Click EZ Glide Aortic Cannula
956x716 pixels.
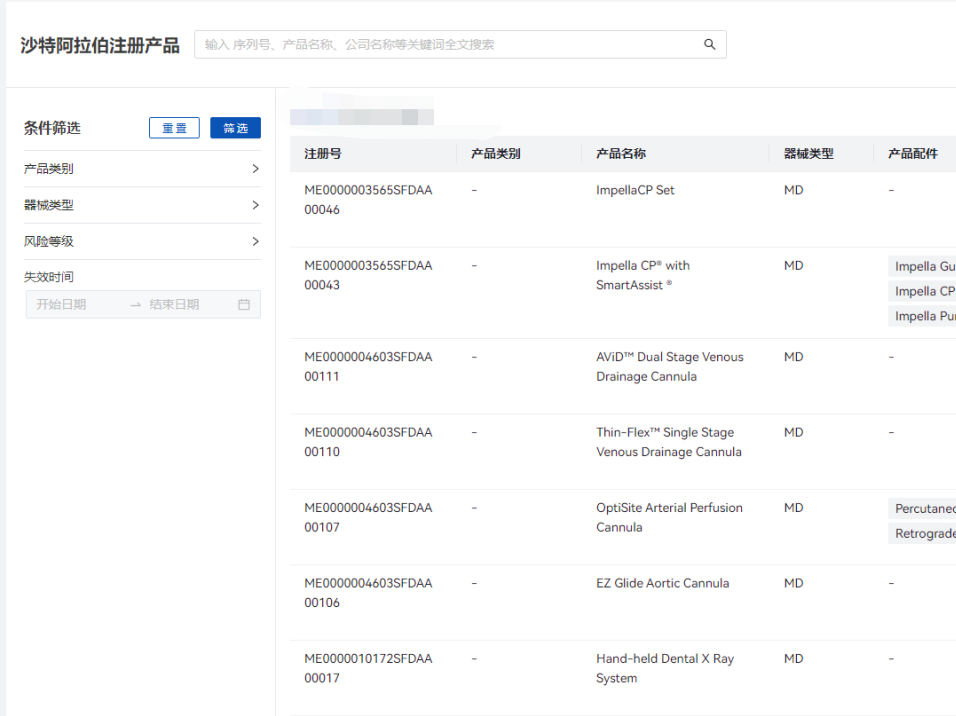[x=663, y=584]
